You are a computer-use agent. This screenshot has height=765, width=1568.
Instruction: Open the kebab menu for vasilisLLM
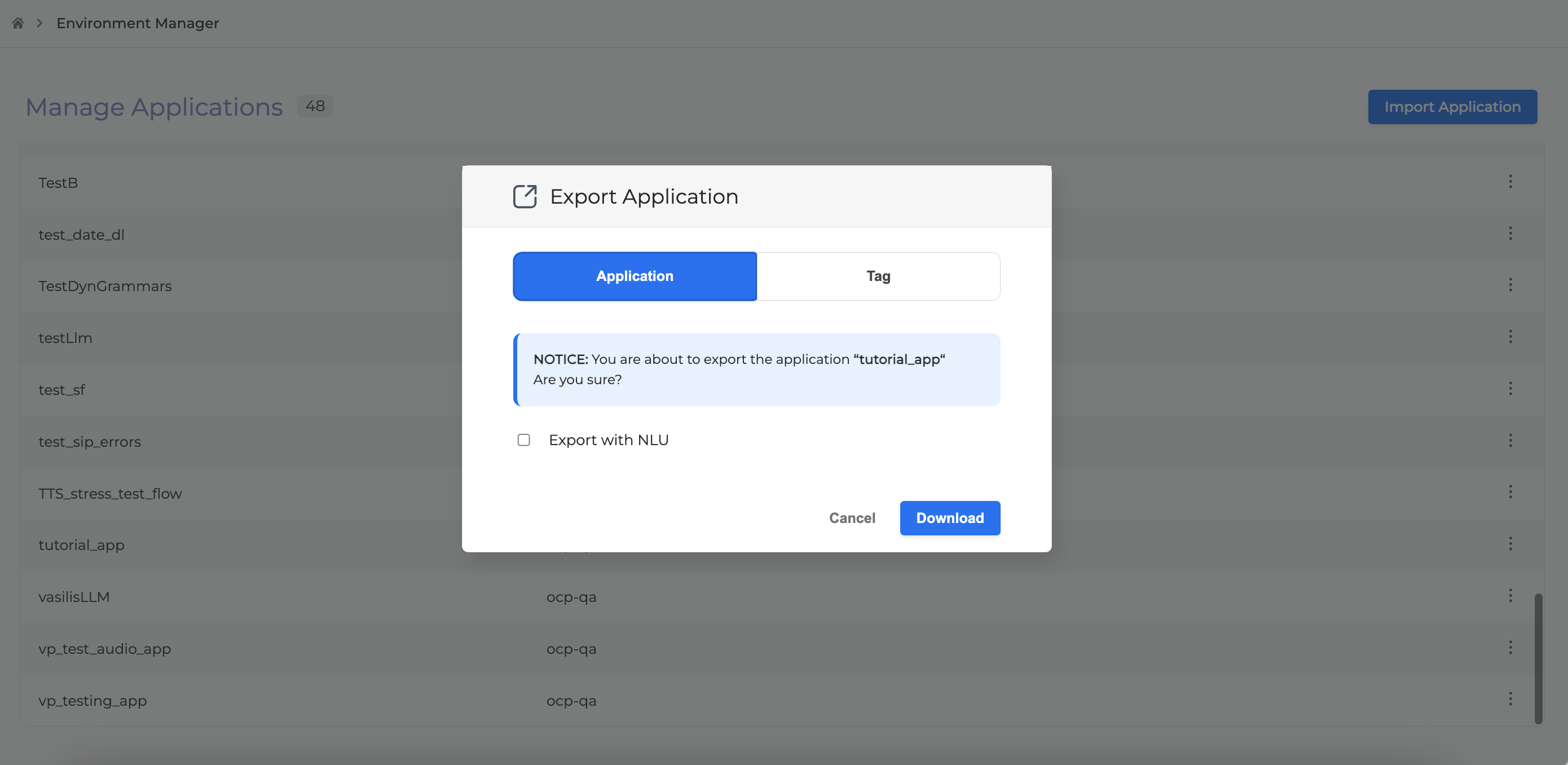click(x=1510, y=596)
